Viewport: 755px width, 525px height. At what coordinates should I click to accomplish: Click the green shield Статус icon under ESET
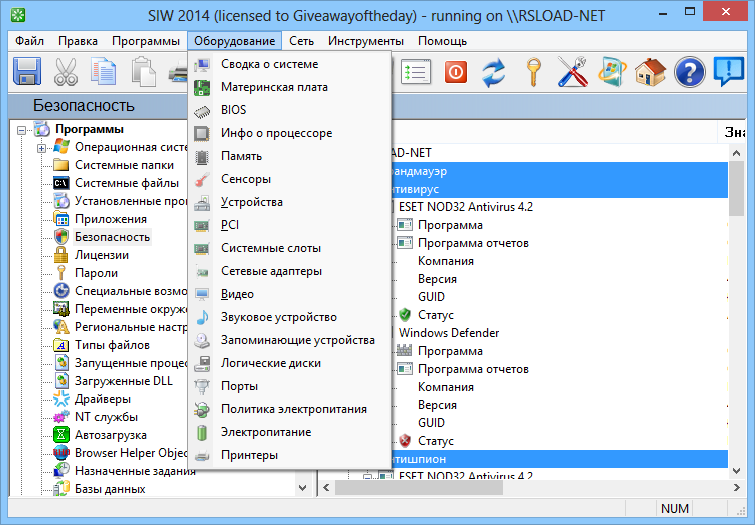coord(405,315)
